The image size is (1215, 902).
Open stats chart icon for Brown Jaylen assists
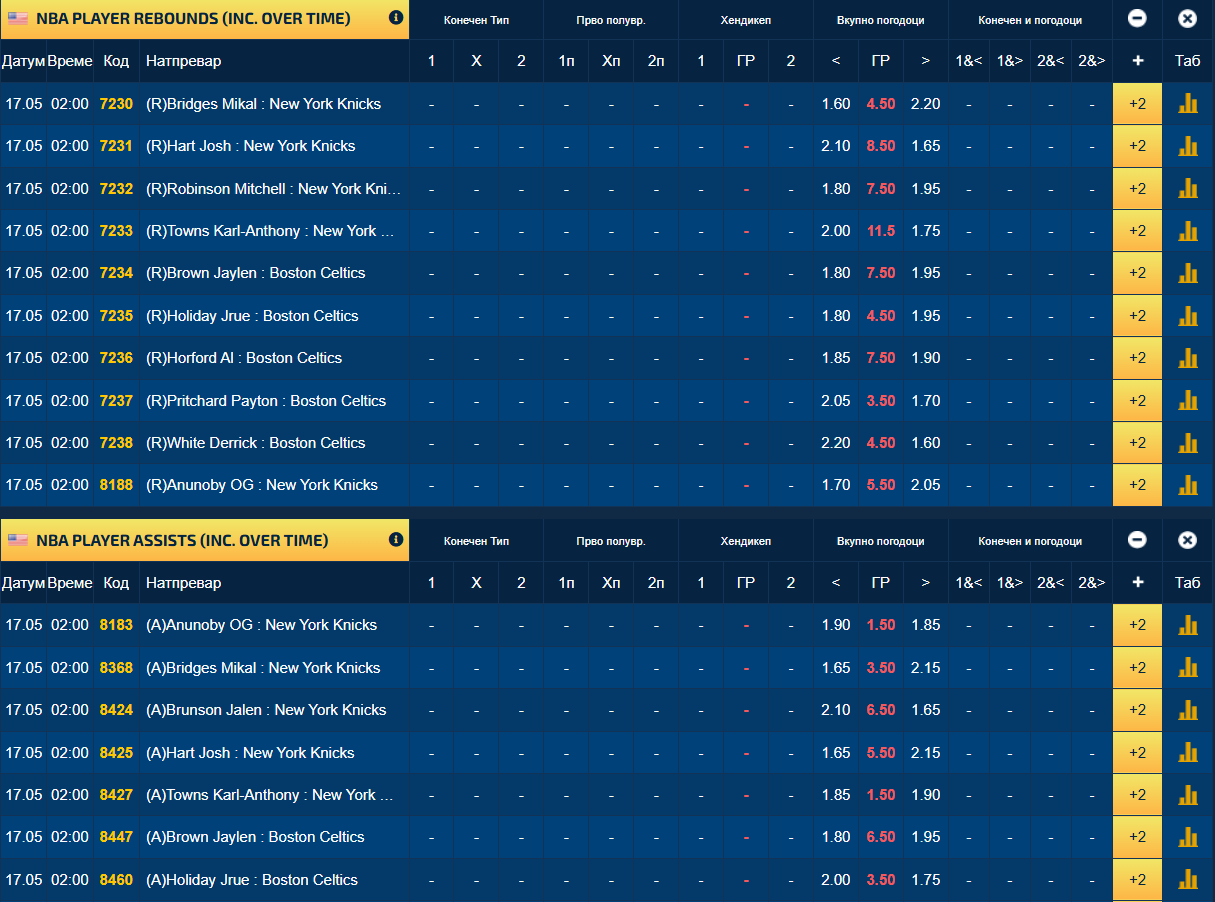1188,837
